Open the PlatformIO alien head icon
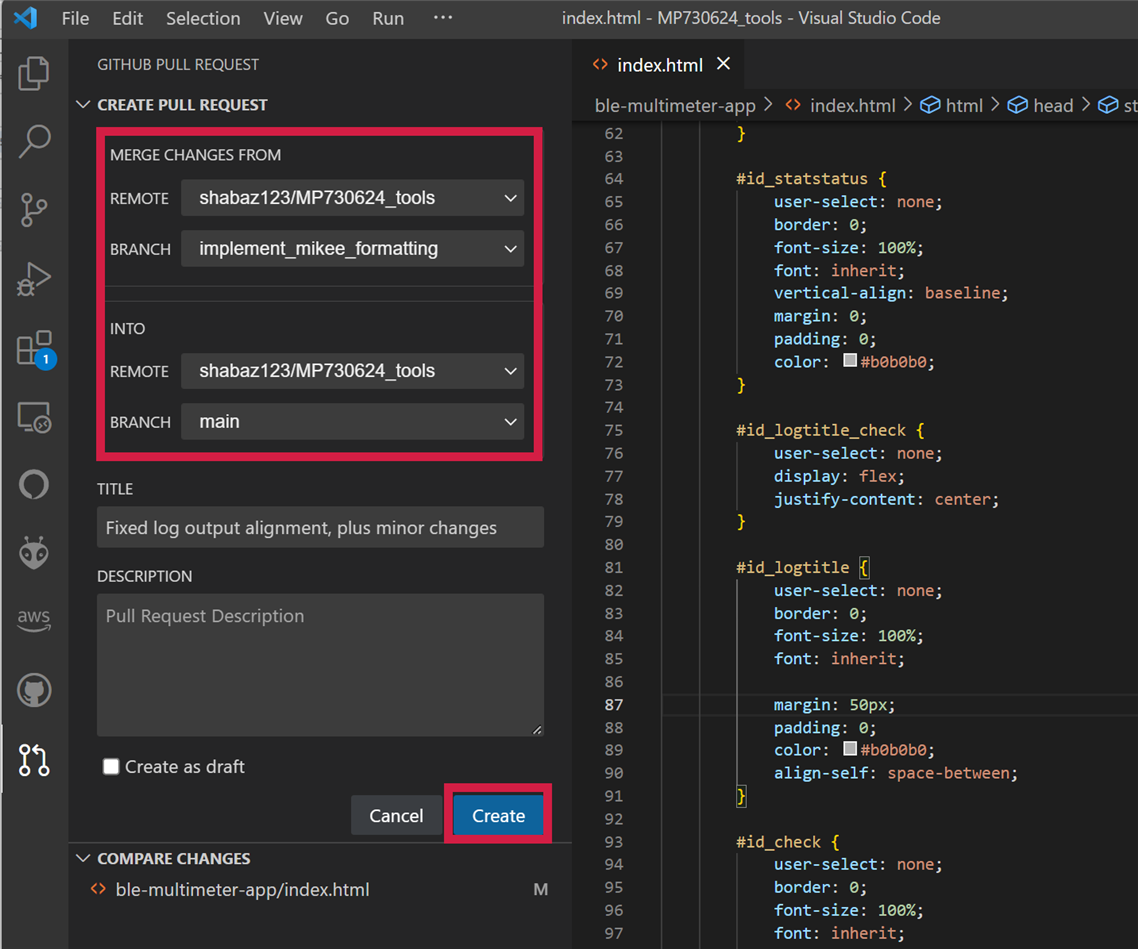Image resolution: width=1138 pixels, height=949 pixels. click(x=33, y=553)
